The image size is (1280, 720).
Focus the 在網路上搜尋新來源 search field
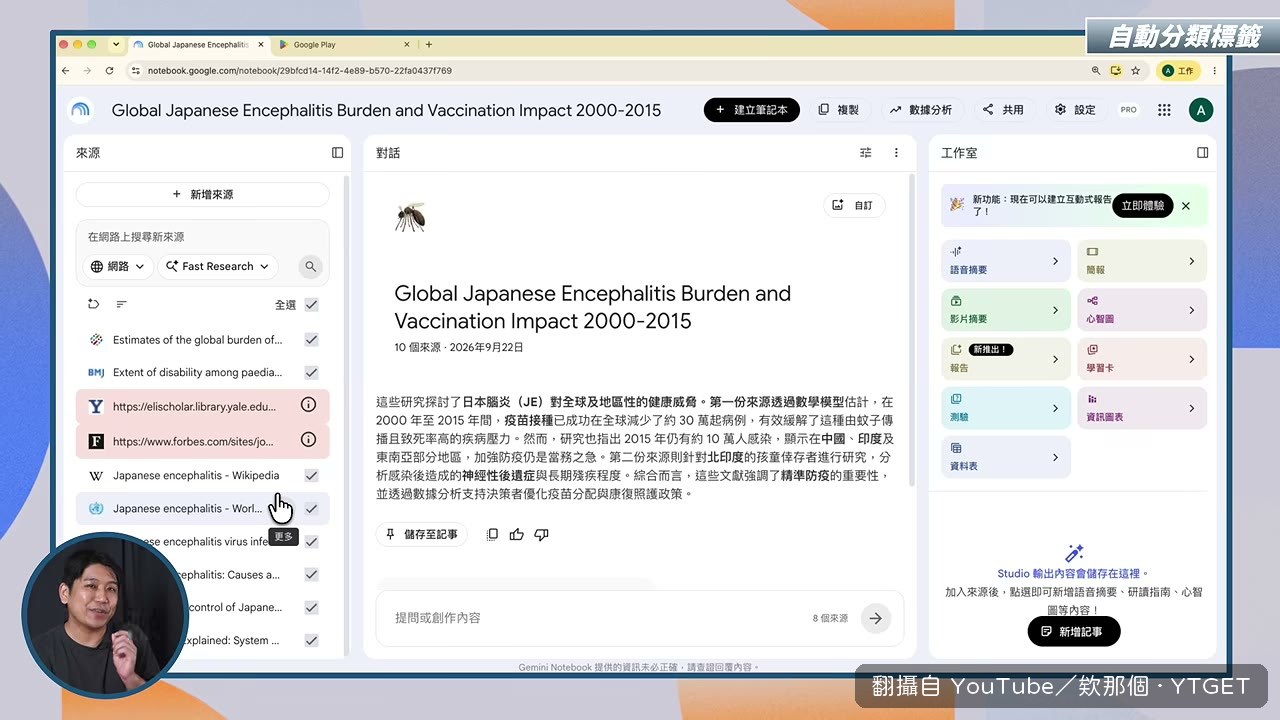coord(202,237)
